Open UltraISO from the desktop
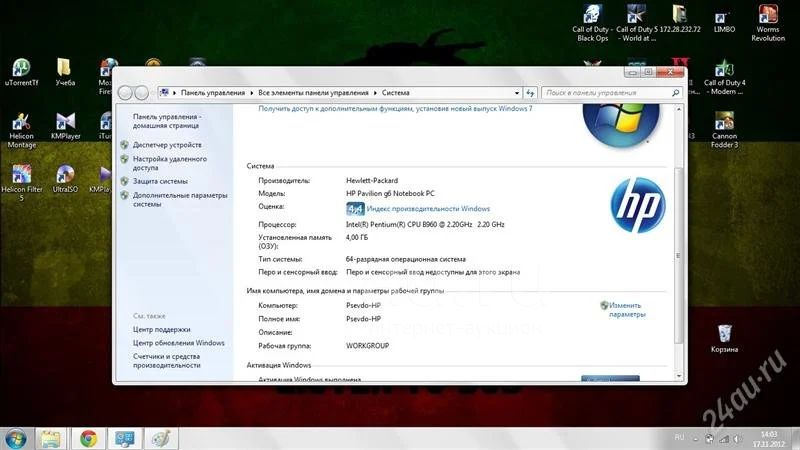This screenshot has width=800, height=450. [x=65, y=179]
